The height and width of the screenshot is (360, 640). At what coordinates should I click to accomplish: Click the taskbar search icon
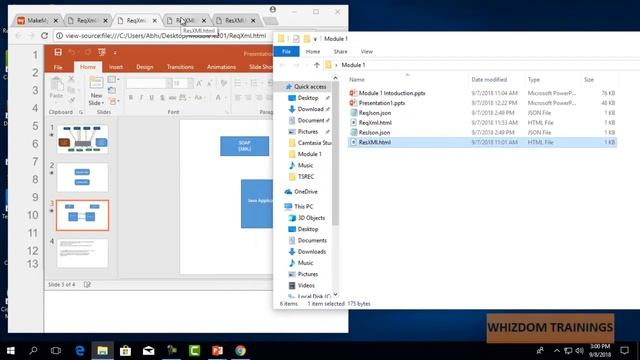[x=33, y=351]
